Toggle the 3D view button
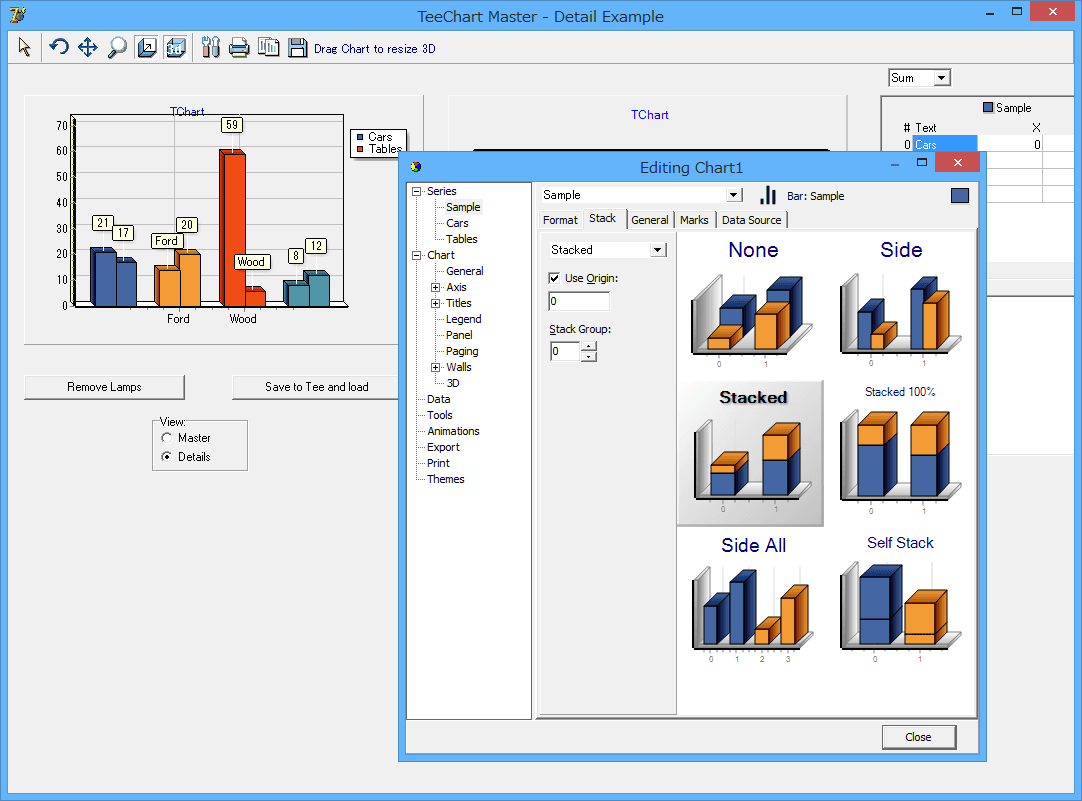1082x801 pixels. point(176,48)
